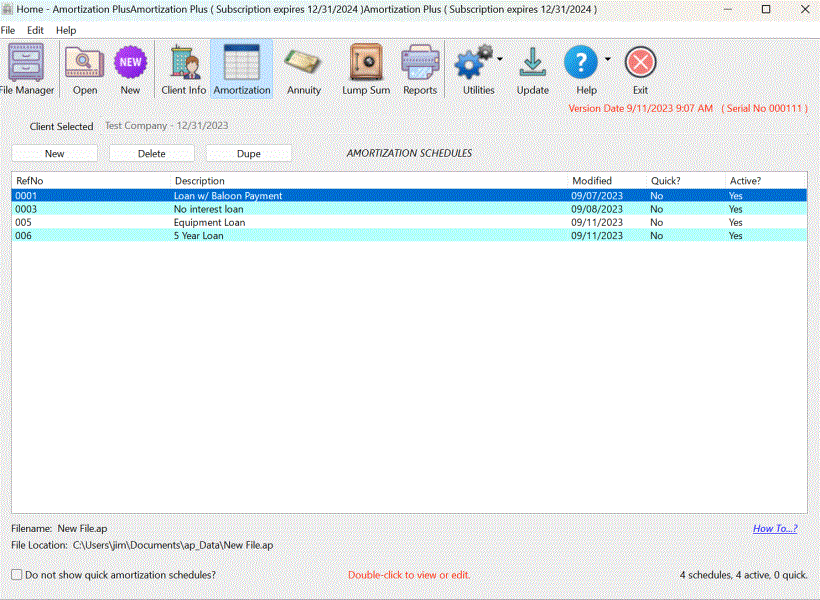Select the '5 Year Loan' schedule
The width and height of the screenshot is (820, 600).
click(x=409, y=236)
